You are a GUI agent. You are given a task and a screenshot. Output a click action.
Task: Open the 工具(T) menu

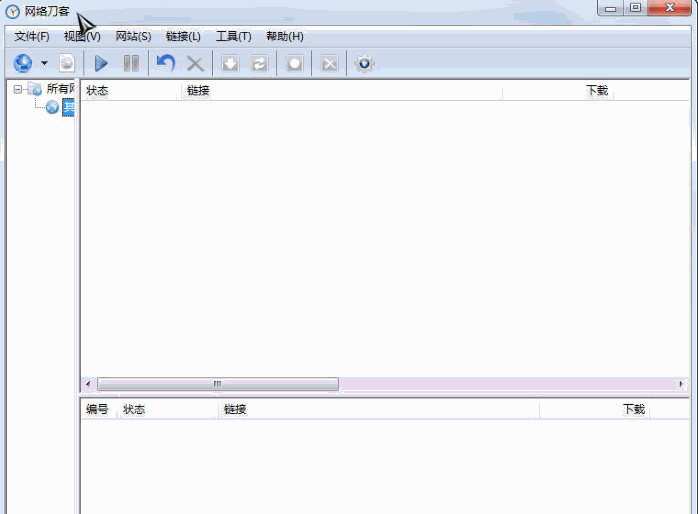point(234,36)
